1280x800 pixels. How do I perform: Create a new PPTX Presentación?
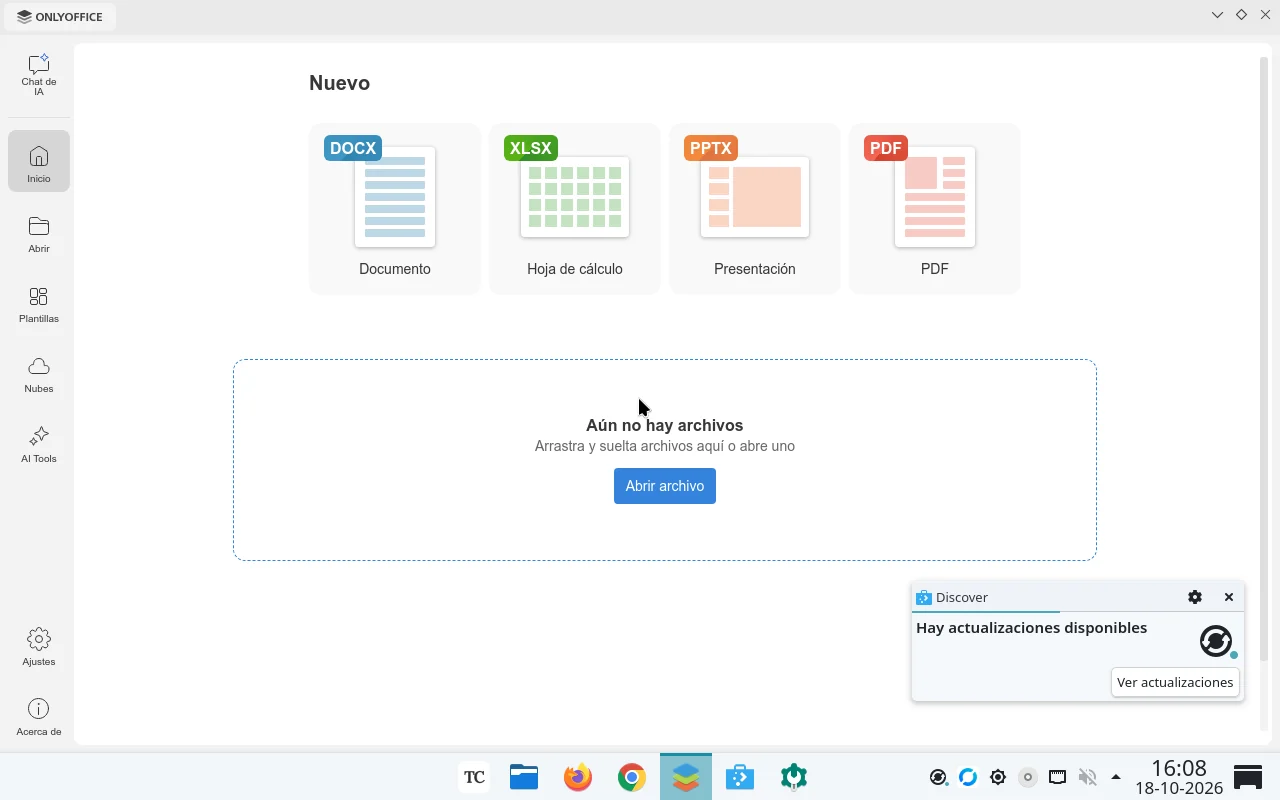(755, 209)
